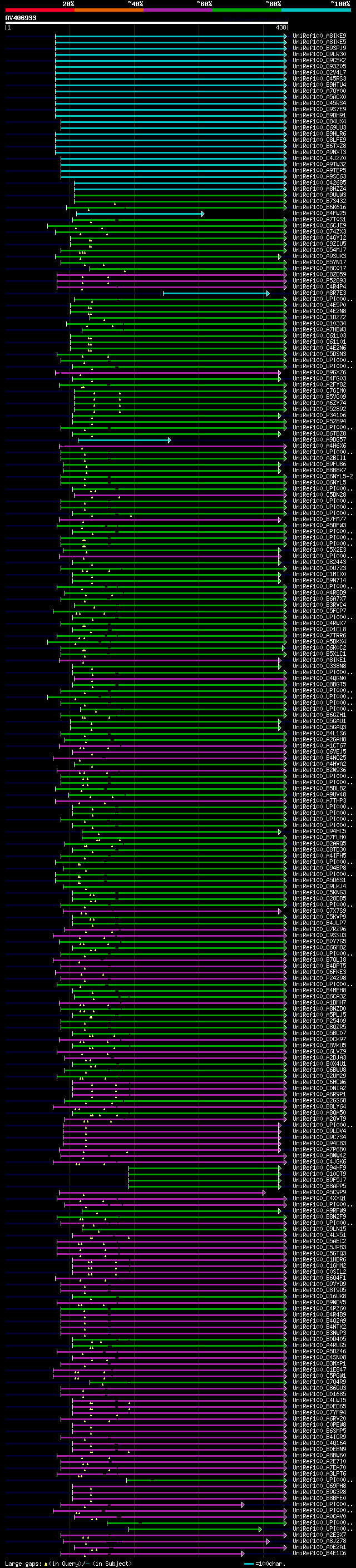Select the UniRef100_P34106 label

tap(319, 415)
